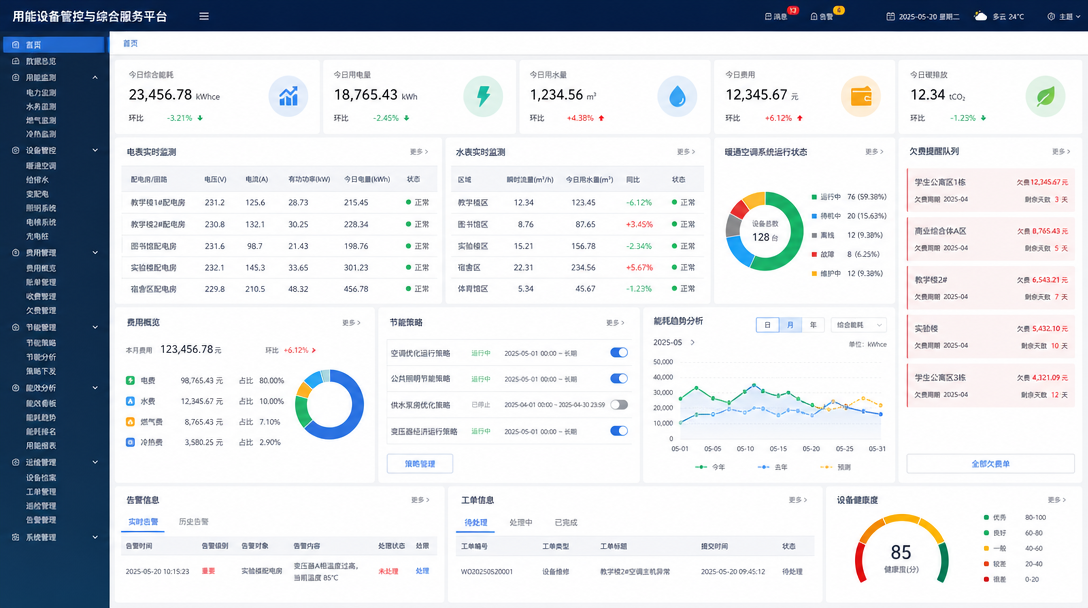Click the green leaf 今日碳排放 icon
Screen dimensions: 1088x608
pyautogui.click(x=1045, y=96)
